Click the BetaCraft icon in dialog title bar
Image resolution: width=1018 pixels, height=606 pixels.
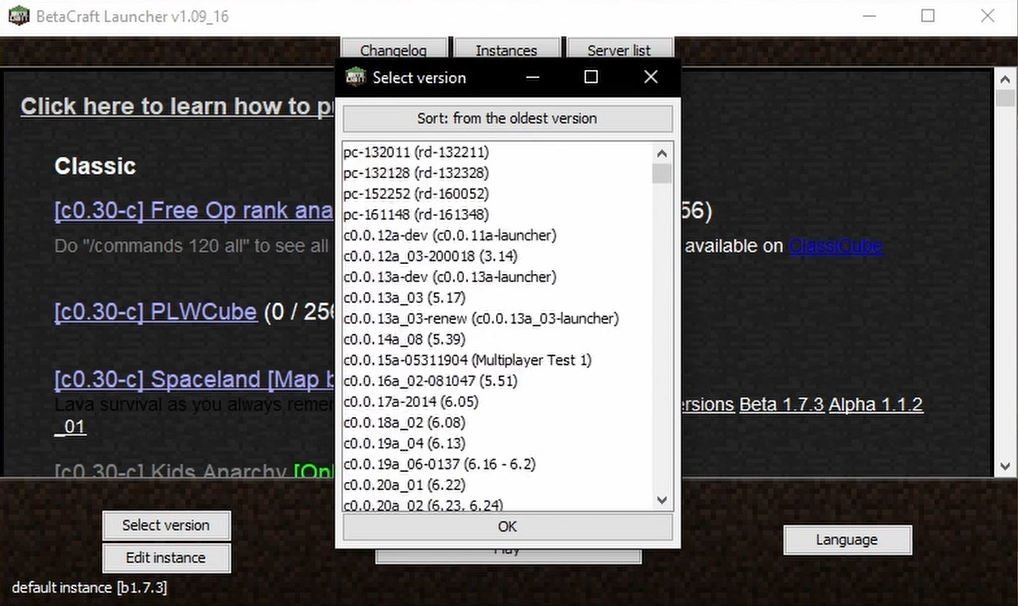point(355,78)
